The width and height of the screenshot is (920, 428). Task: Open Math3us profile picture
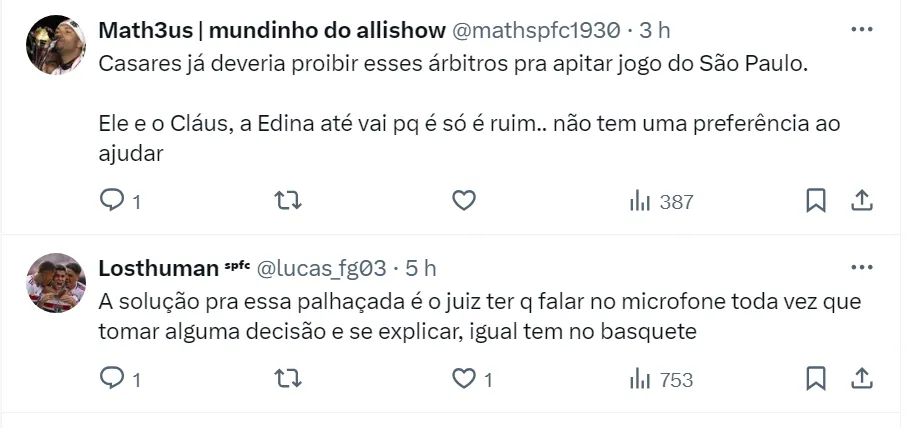(55, 45)
